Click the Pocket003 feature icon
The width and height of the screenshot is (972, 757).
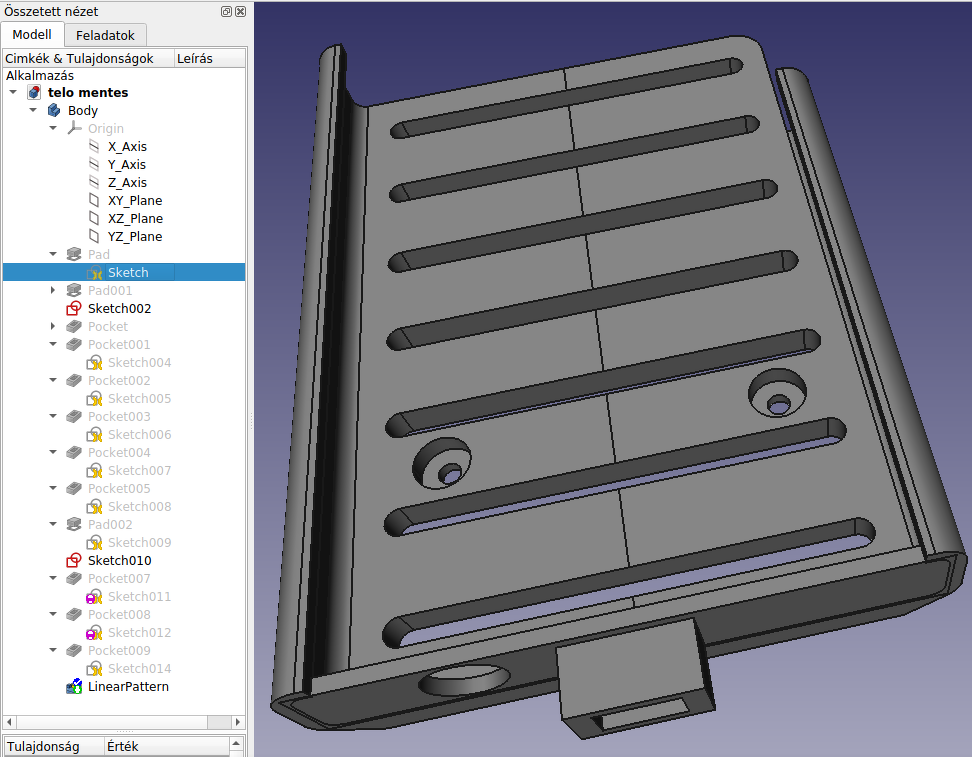pos(74,416)
